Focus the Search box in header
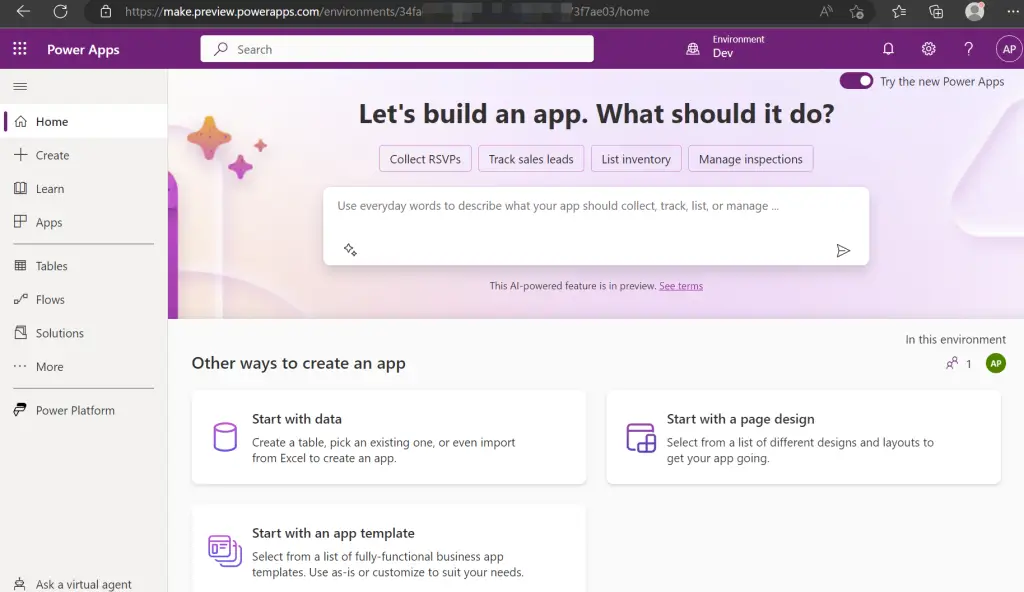This screenshot has height=592, width=1024. pyautogui.click(x=397, y=49)
